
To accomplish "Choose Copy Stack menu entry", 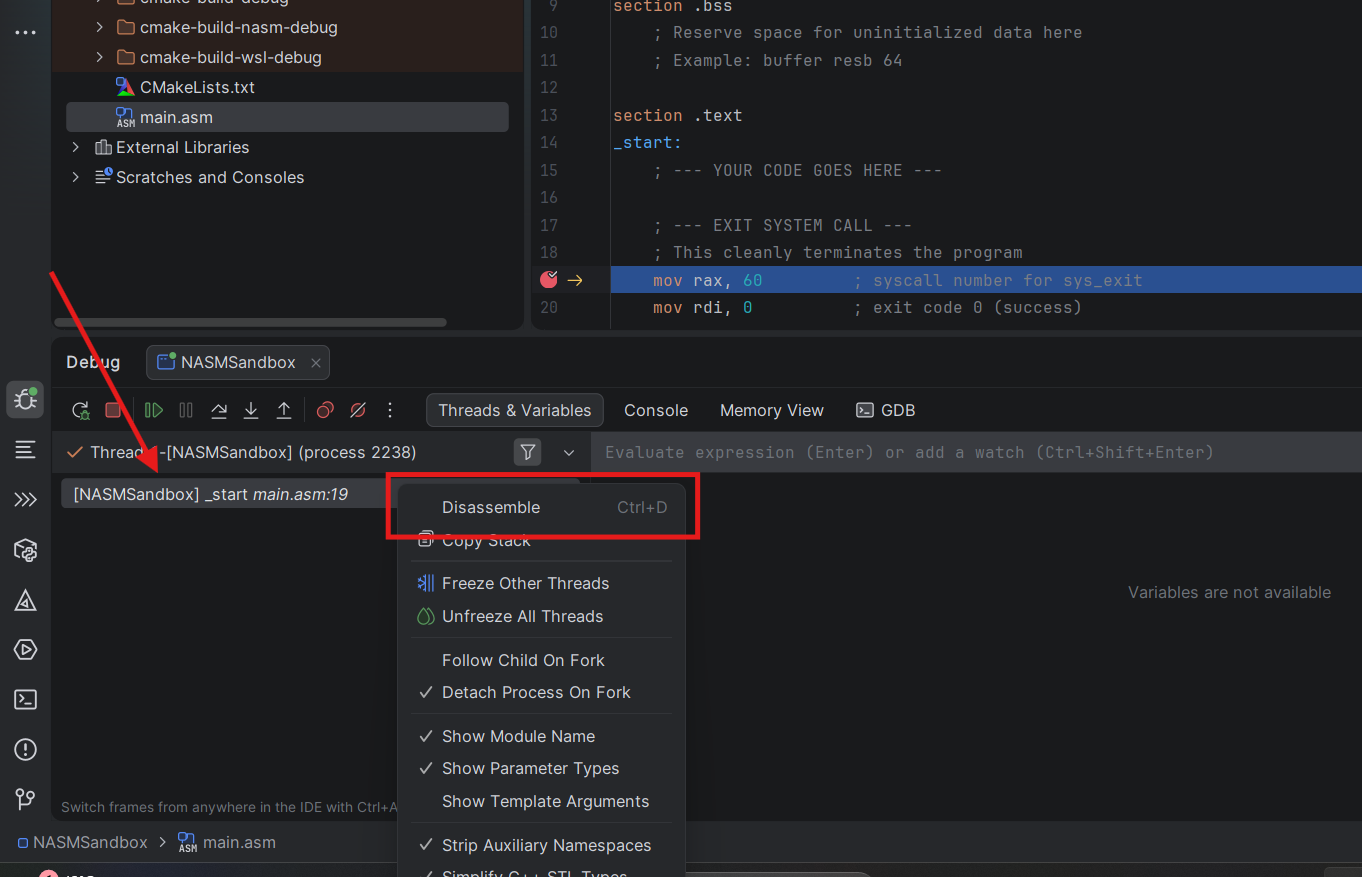I will point(541,540).
